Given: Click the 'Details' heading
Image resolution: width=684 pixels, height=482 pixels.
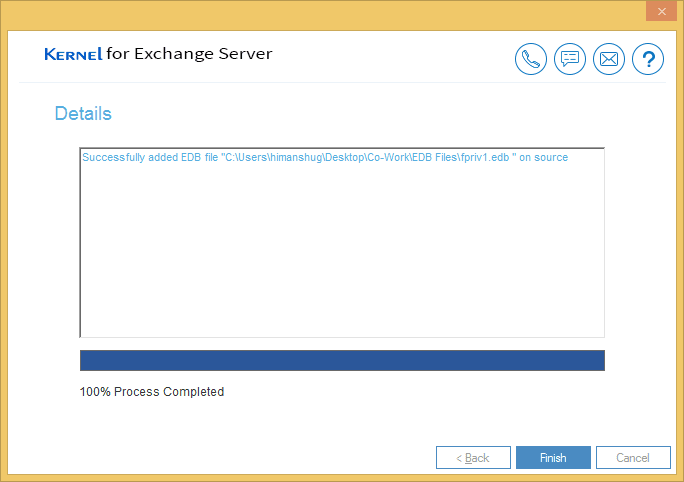Looking at the screenshot, I should tap(83, 113).
